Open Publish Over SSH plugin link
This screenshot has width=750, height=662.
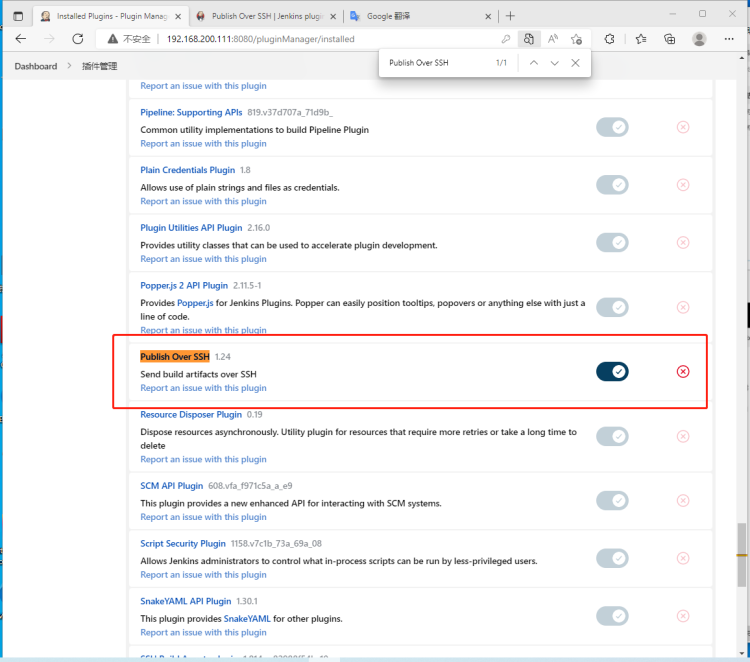coord(175,357)
